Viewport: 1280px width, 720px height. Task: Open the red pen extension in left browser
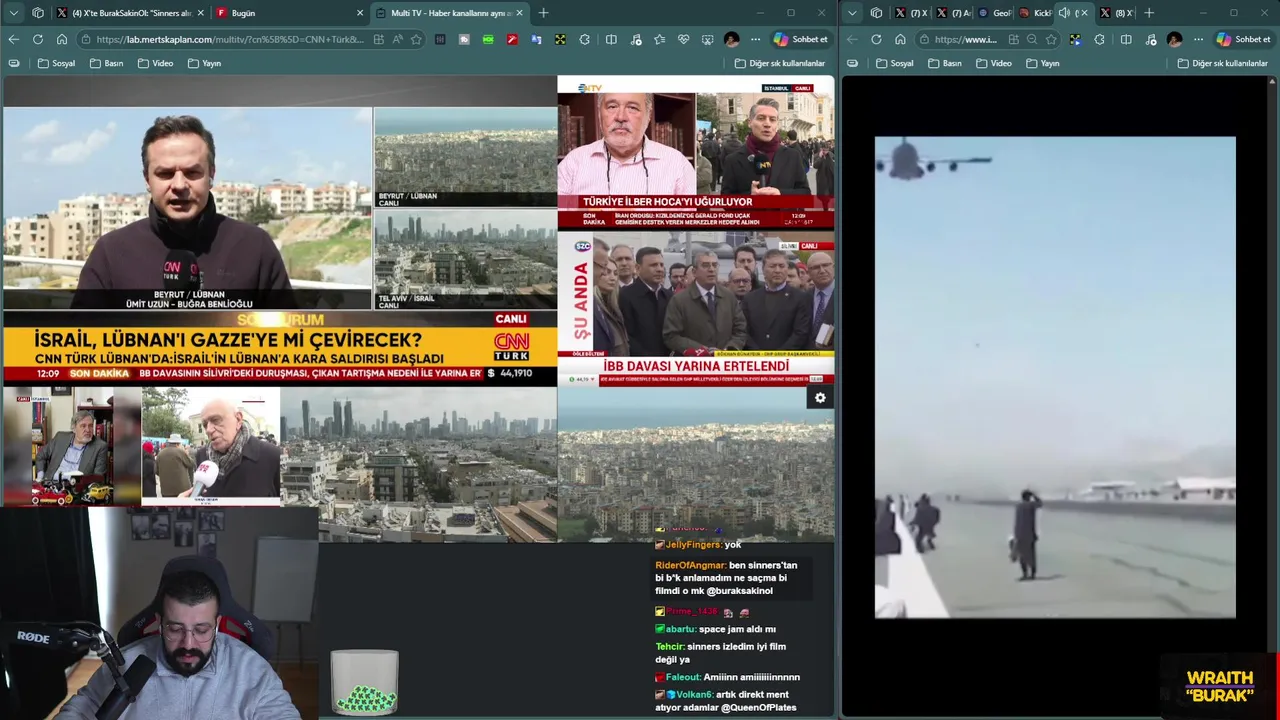coord(512,39)
